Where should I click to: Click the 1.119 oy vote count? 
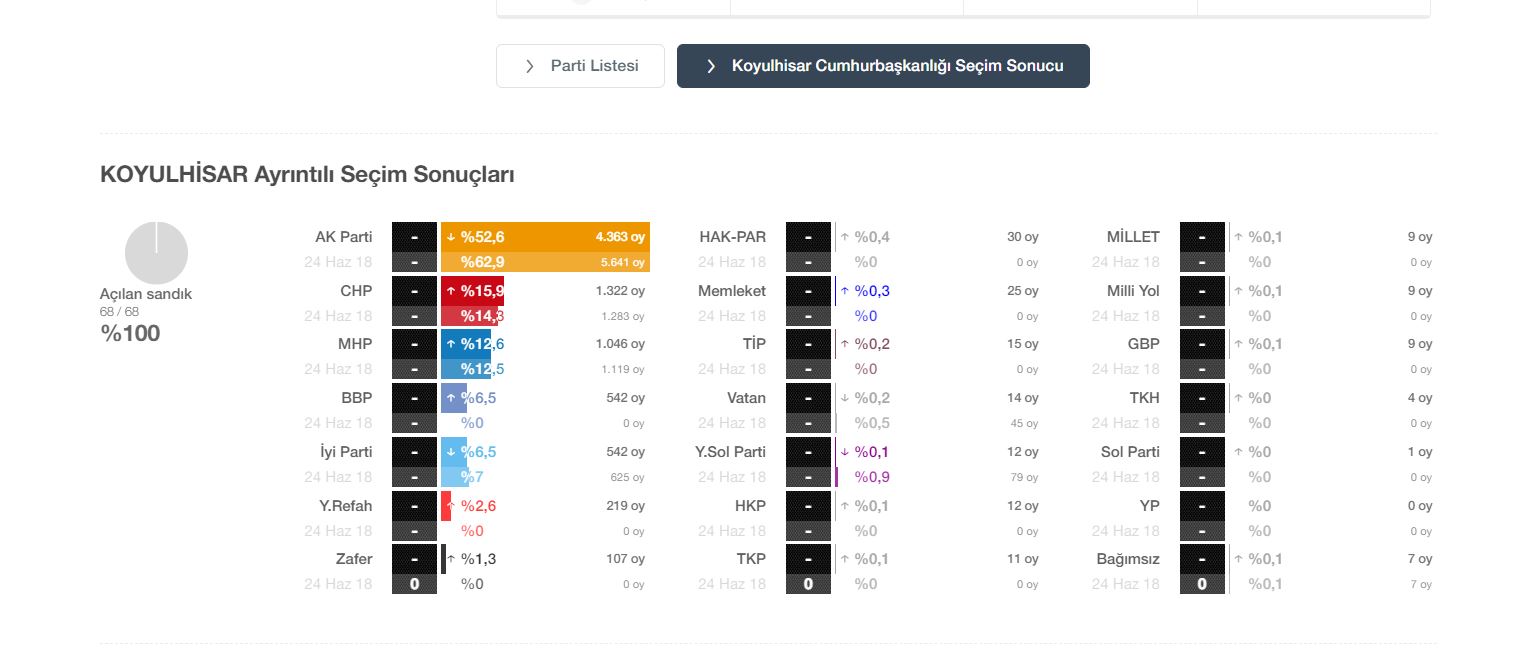(x=623, y=369)
